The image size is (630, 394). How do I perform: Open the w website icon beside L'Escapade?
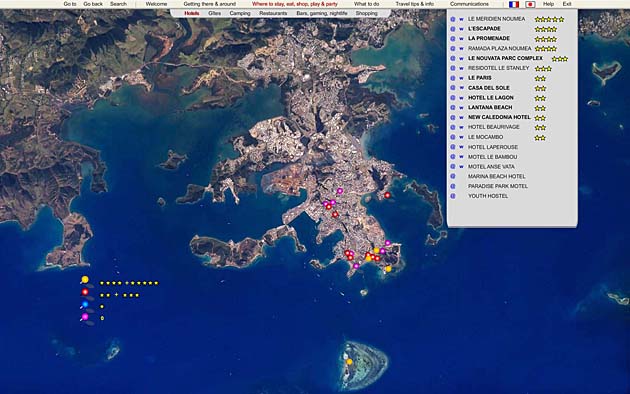(461, 29)
